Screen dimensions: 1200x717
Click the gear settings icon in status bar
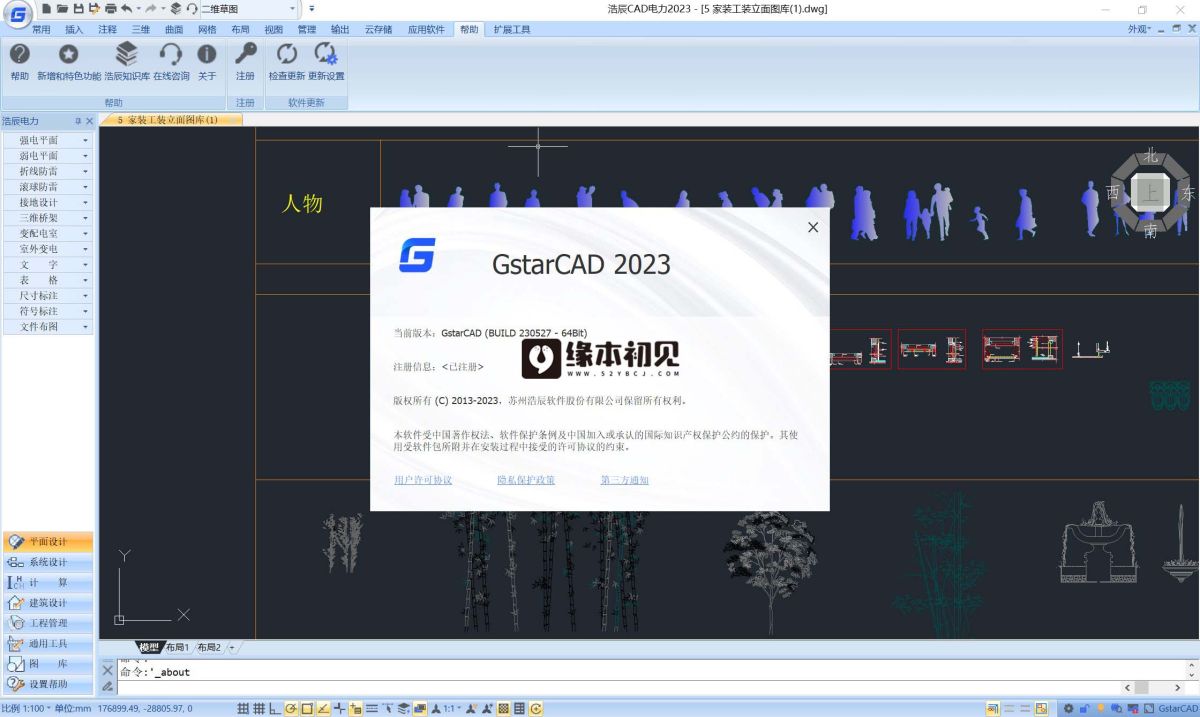1068,709
